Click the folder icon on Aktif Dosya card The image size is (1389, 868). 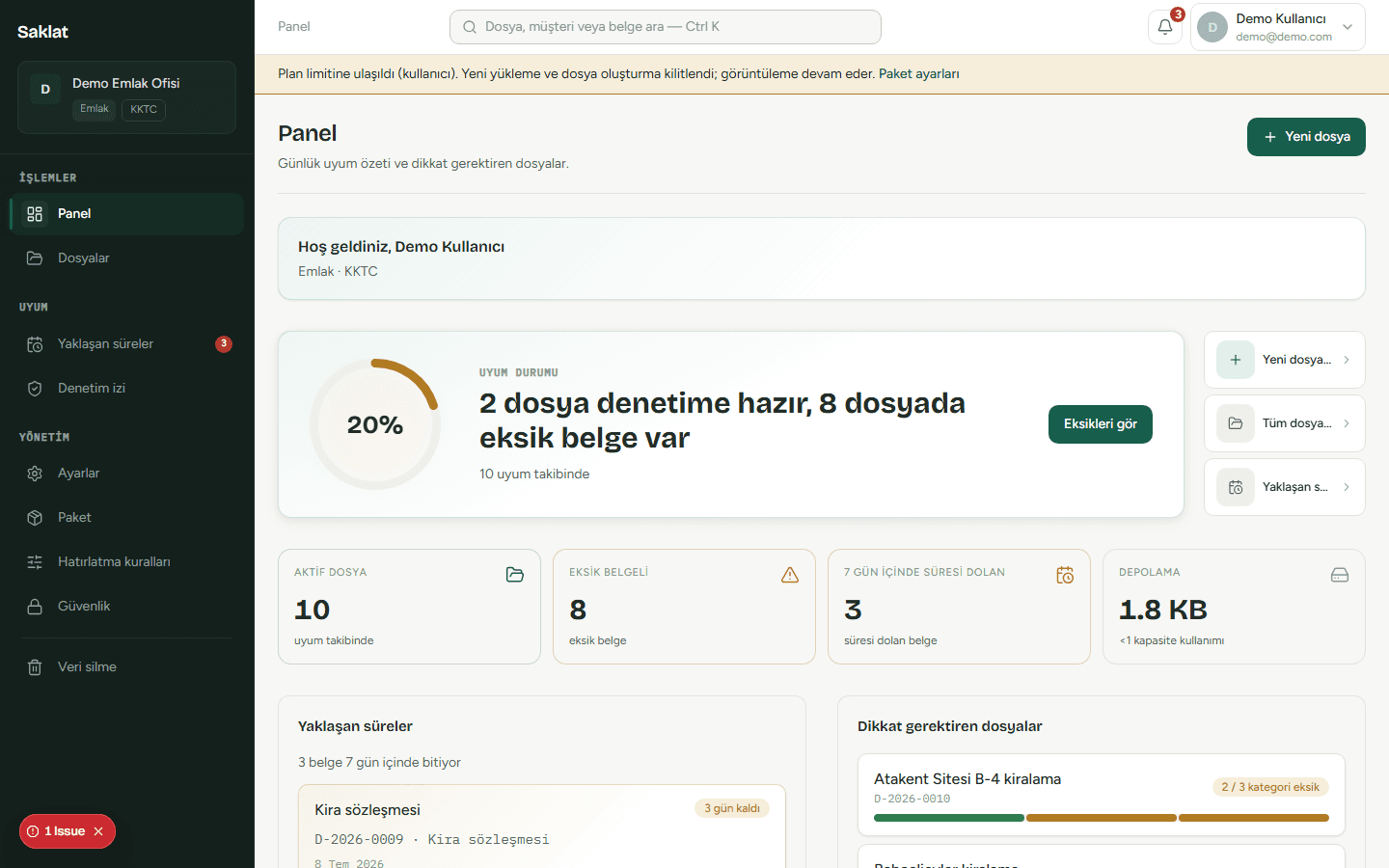tap(515, 575)
